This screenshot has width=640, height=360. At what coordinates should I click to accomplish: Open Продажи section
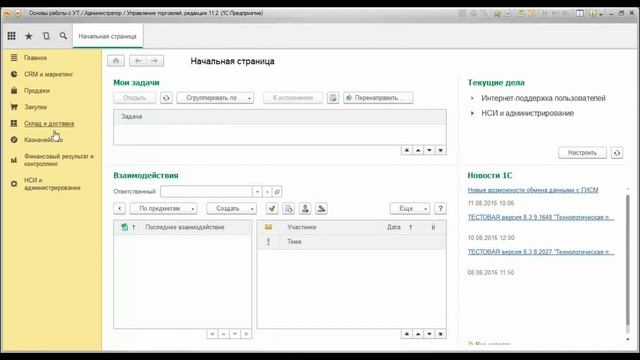(37, 91)
